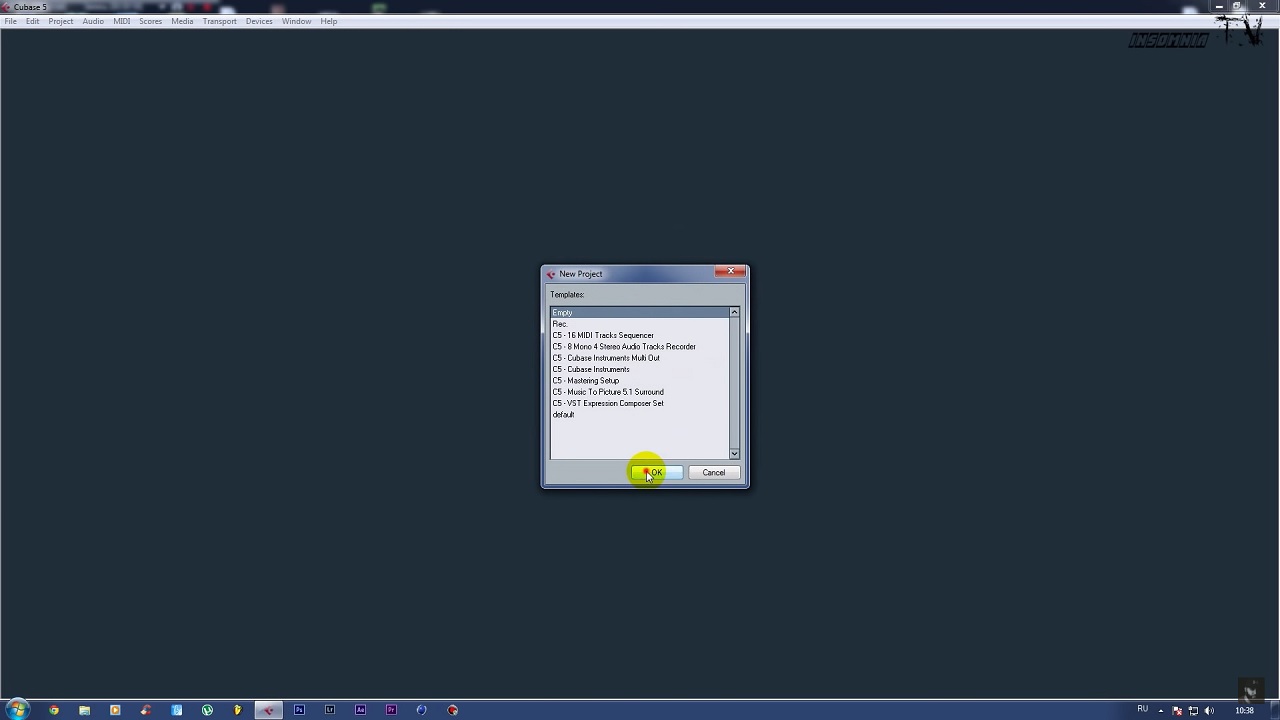
Task: Open the Transport menu
Action: [219, 21]
